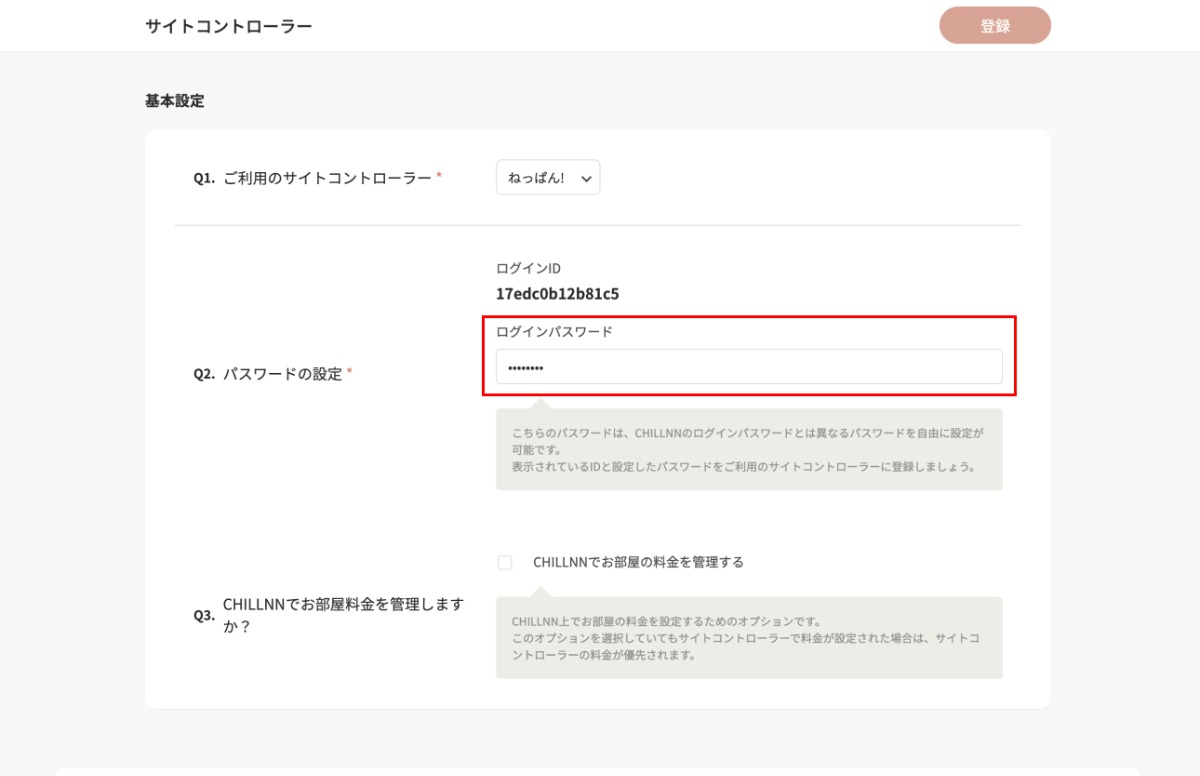Click the red asterisk beside パスワードの設定
The width and height of the screenshot is (1200, 776).
pos(349,373)
